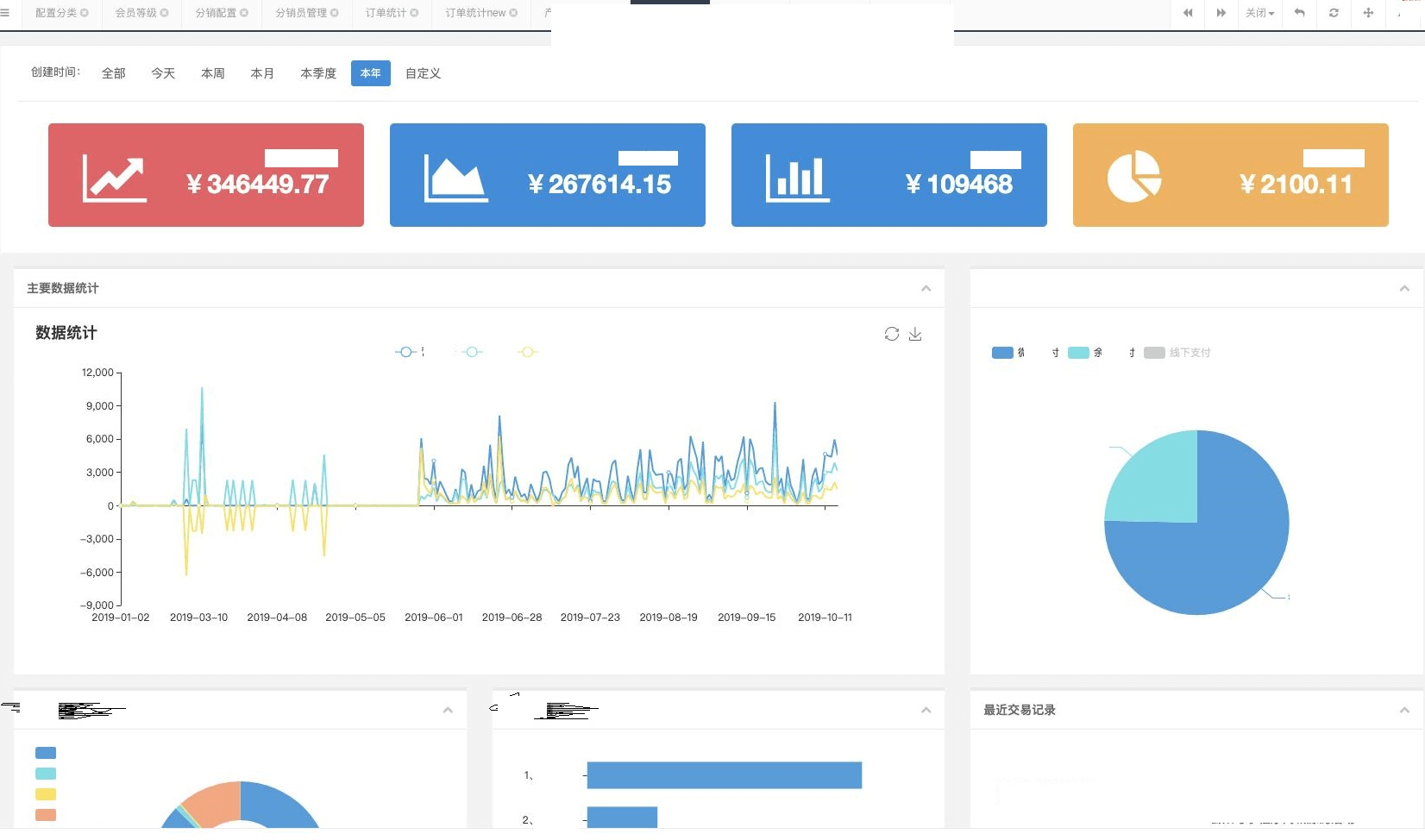The image size is (1425, 840).
Task: Click the fullscreen move-arrows icon
Action: 1368,13
